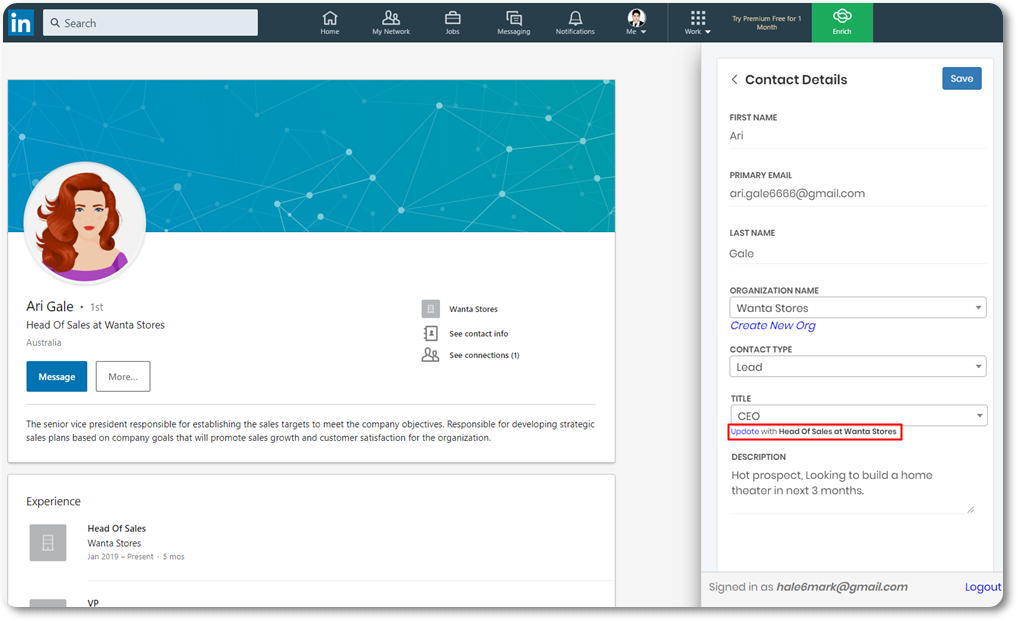Screen dimensions: 1017x621
Task: Go back using the Contact Details arrow
Action: tap(734, 80)
